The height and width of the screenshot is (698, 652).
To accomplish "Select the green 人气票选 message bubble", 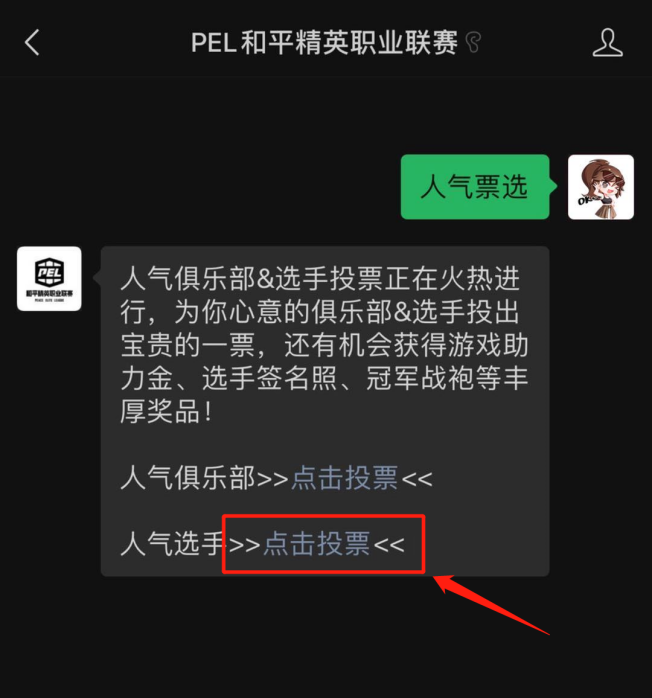I will pyautogui.click(x=475, y=187).
